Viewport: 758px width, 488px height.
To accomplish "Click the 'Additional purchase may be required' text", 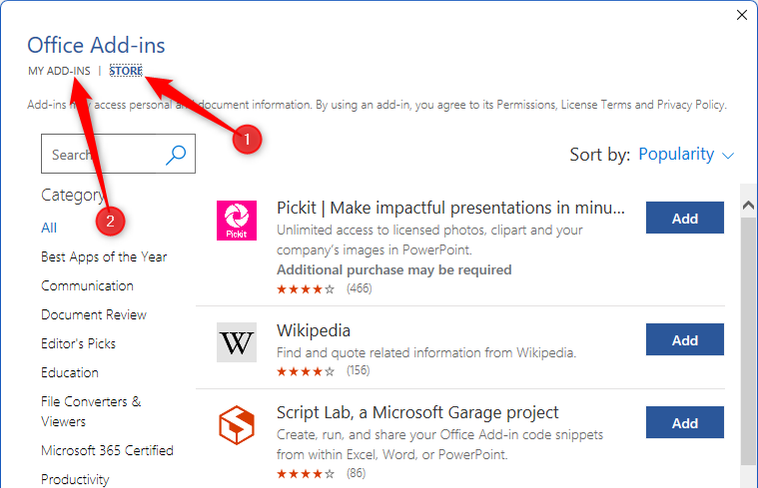I will click(394, 270).
